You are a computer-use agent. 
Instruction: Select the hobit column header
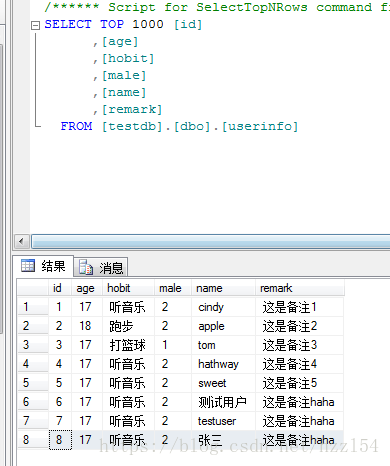coord(128,288)
